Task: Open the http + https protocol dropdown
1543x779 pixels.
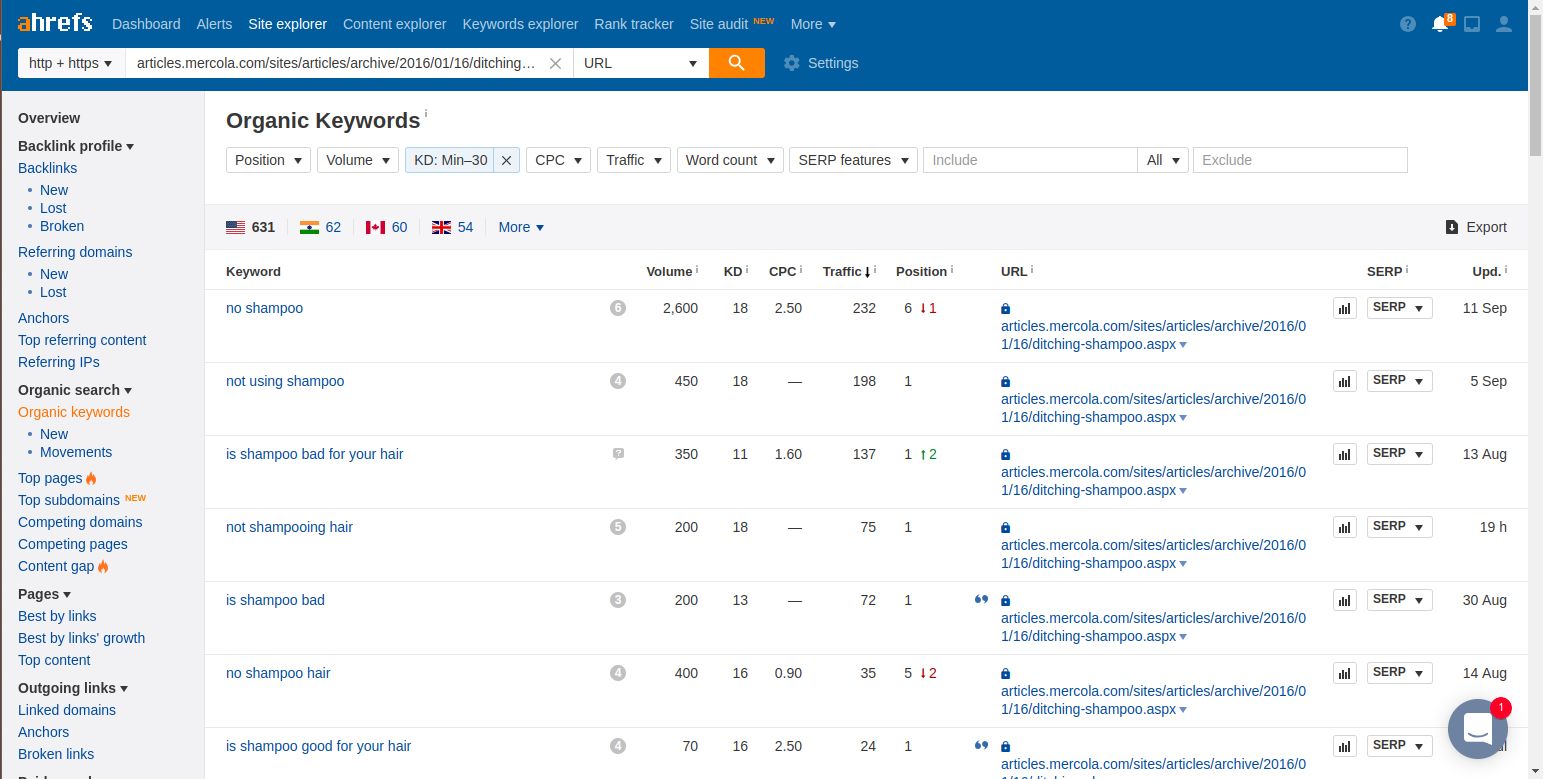Action: (71, 63)
